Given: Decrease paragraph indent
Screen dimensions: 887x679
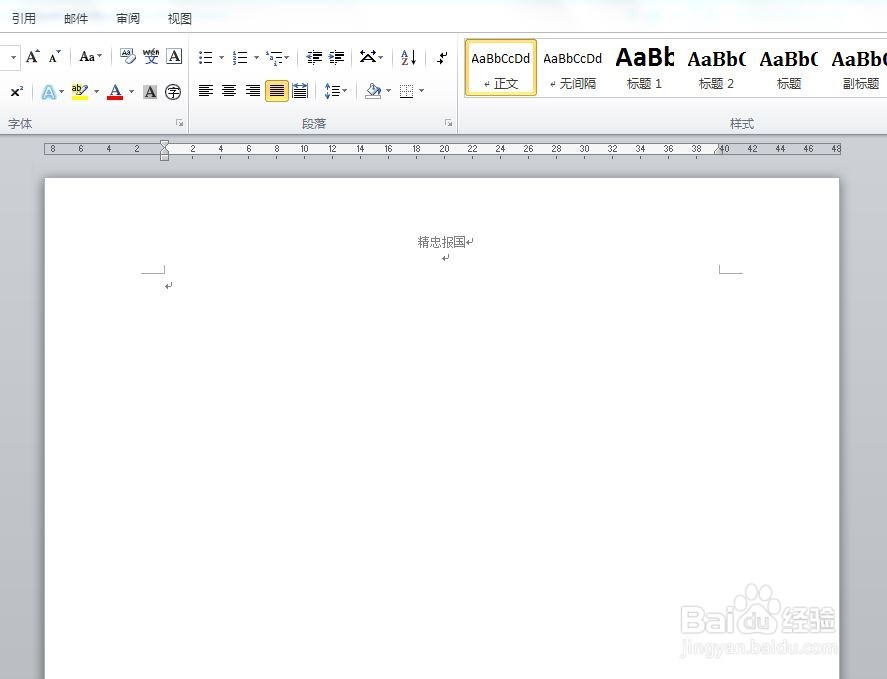Looking at the screenshot, I should (x=315, y=57).
